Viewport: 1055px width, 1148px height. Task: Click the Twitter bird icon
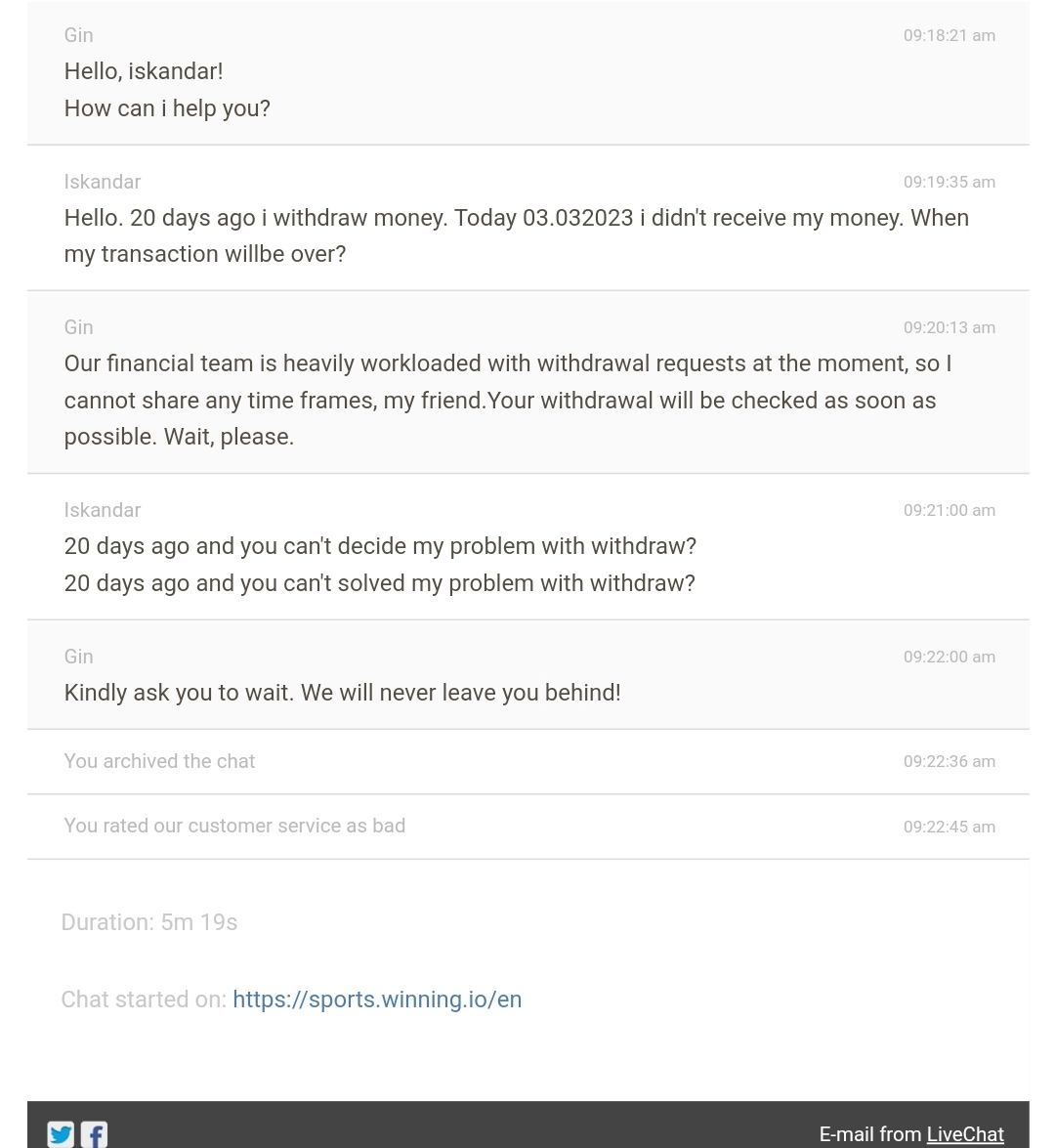61,1133
